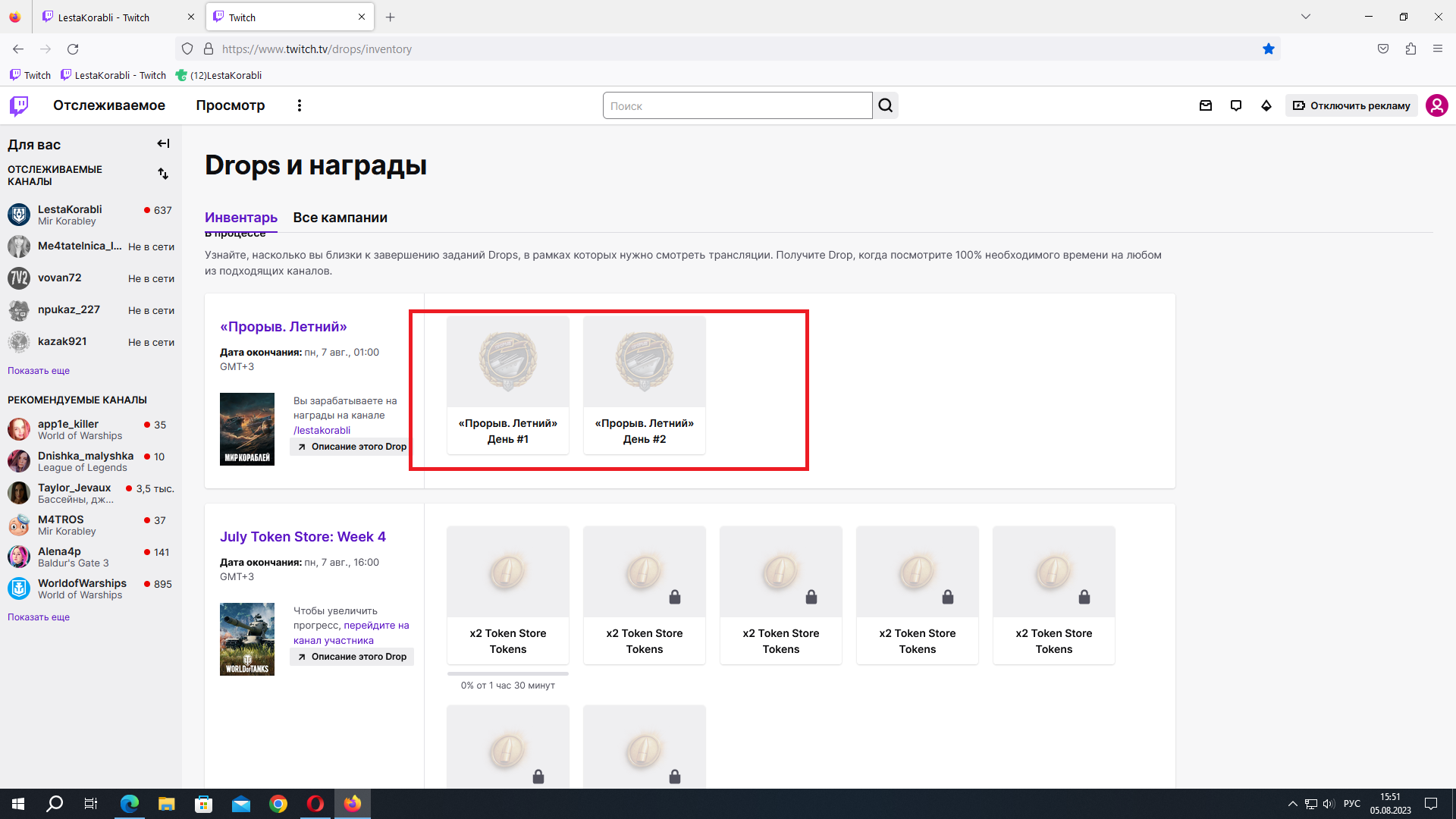Click the Twitch home logo icon
Image resolution: width=1456 pixels, height=819 pixels.
(x=19, y=105)
